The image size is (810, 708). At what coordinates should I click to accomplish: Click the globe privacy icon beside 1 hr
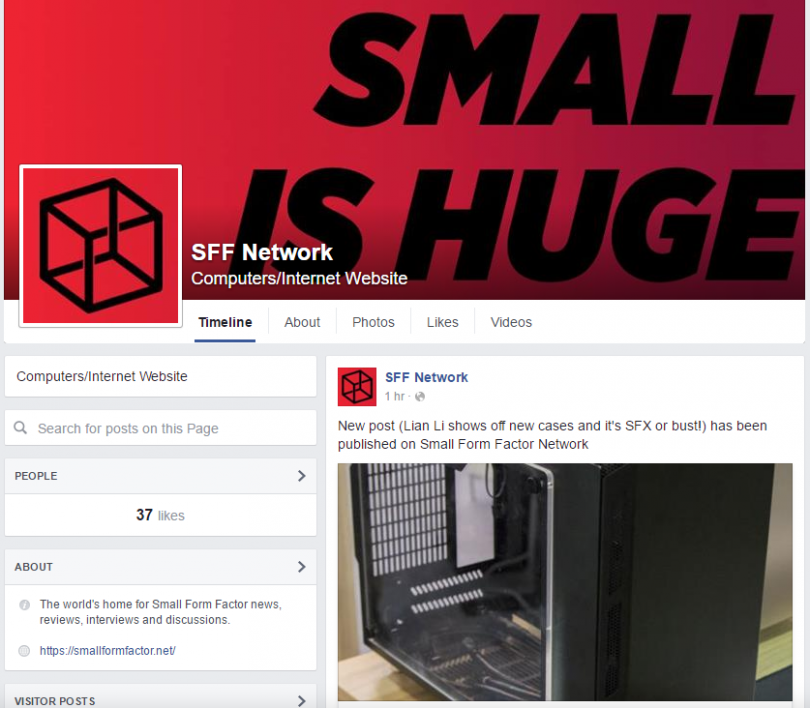tap(420, 397)
